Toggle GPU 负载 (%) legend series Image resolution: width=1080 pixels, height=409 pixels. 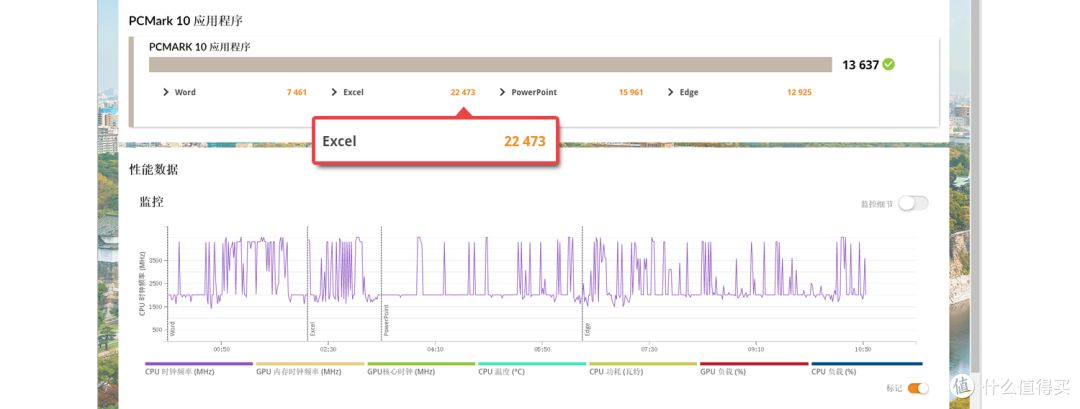tap(754, 368)
